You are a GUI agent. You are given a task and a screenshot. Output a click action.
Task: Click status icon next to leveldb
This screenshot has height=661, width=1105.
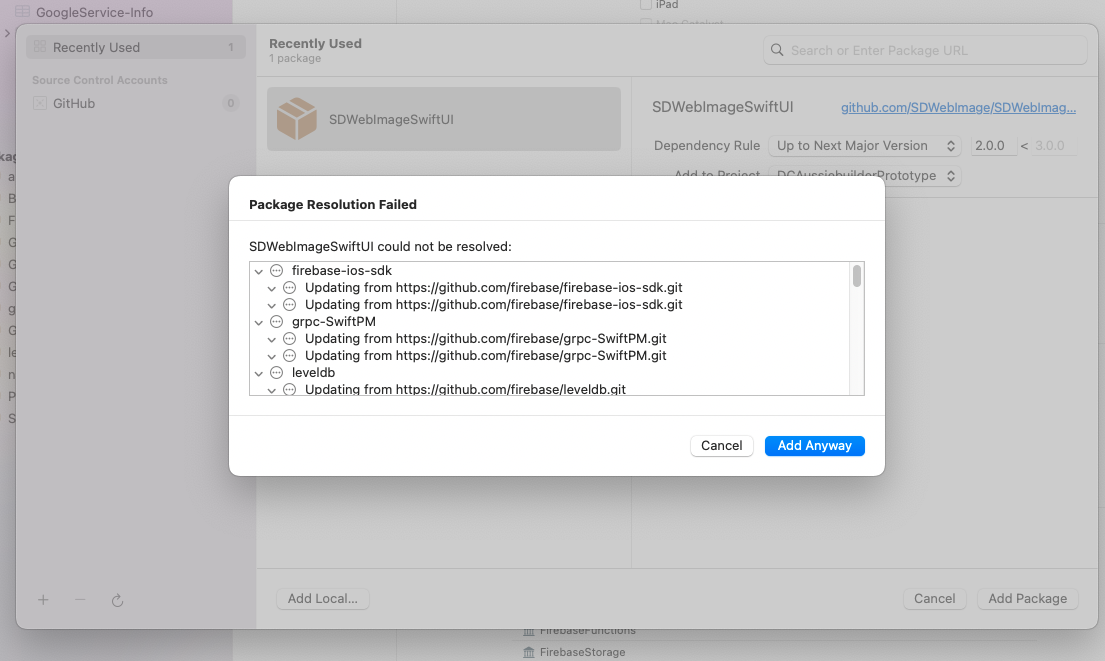(276, 372)
